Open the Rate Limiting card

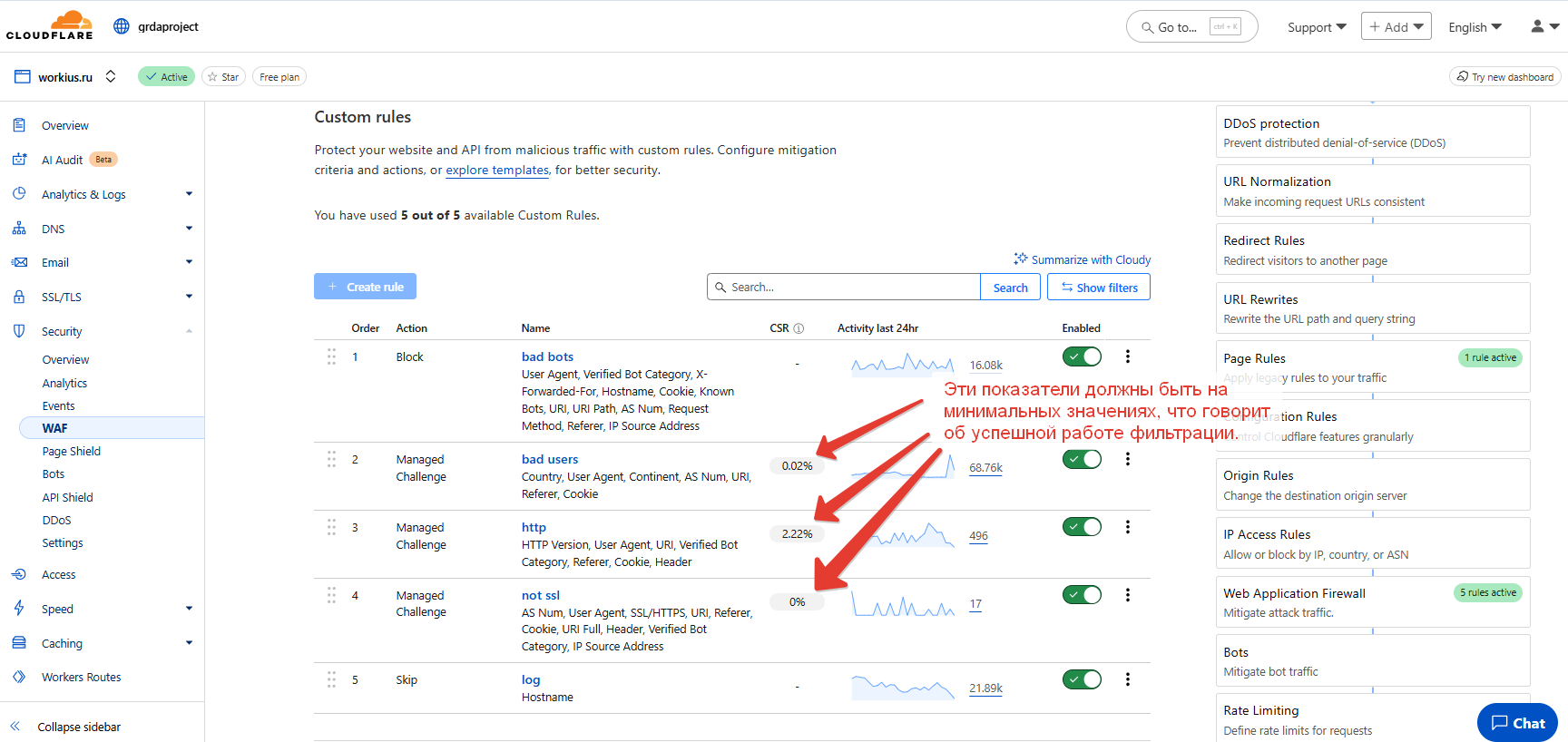[x=1372, y=718]
